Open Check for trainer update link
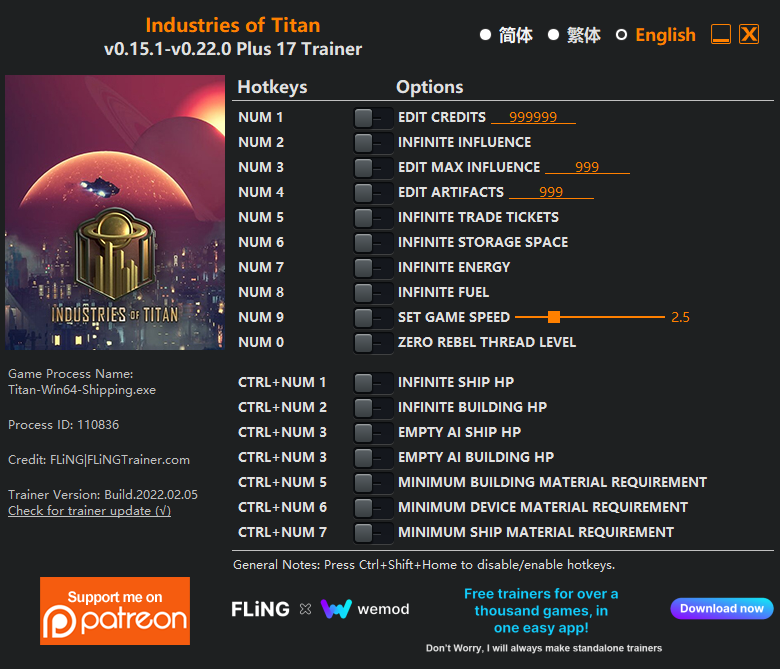This screenshot has width=780, height=669. coord(90,511)
